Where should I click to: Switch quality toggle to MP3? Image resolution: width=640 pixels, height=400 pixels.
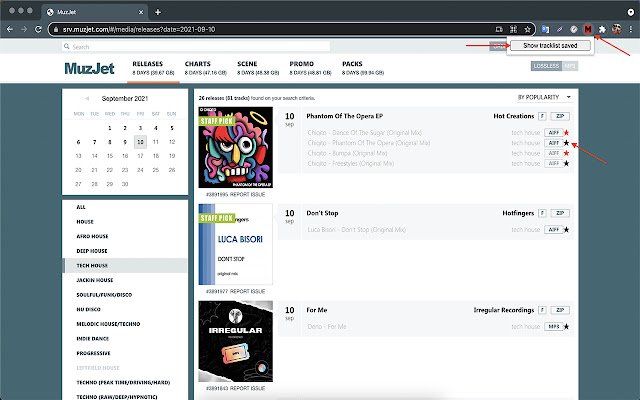pyautogui.click(x=570, y=66)
